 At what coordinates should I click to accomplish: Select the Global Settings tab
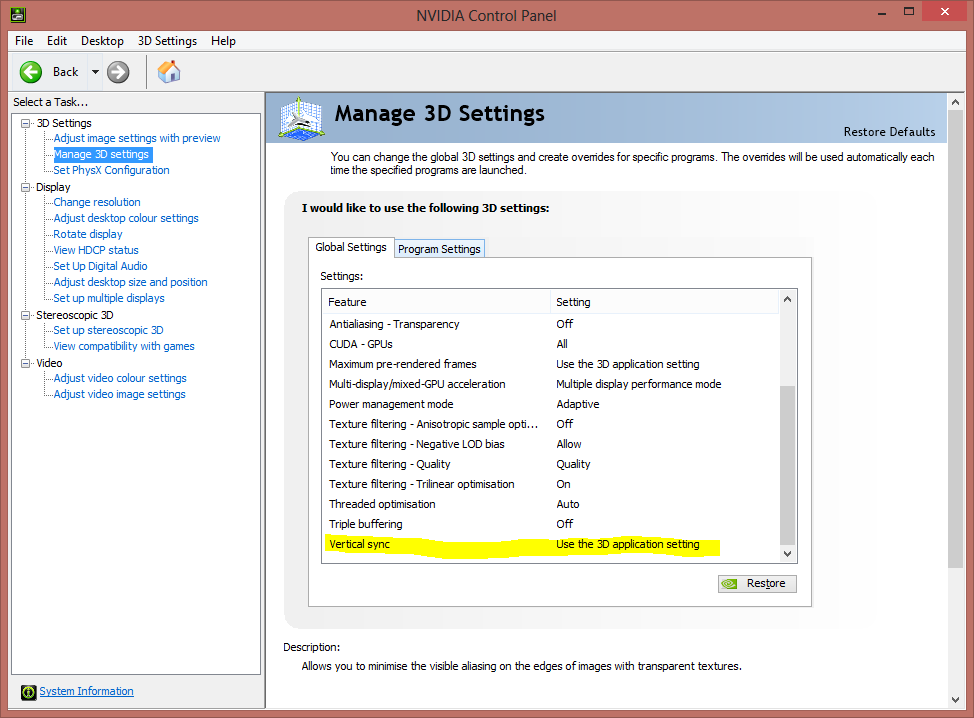point(351,247)
